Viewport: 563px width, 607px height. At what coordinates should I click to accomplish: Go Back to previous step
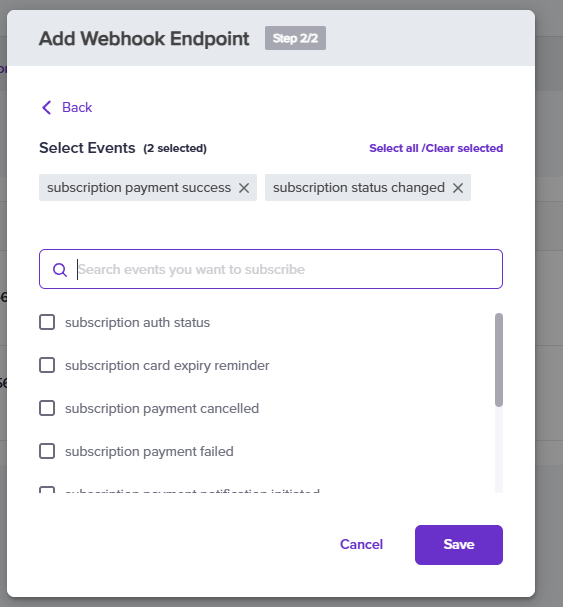(77, 107)
